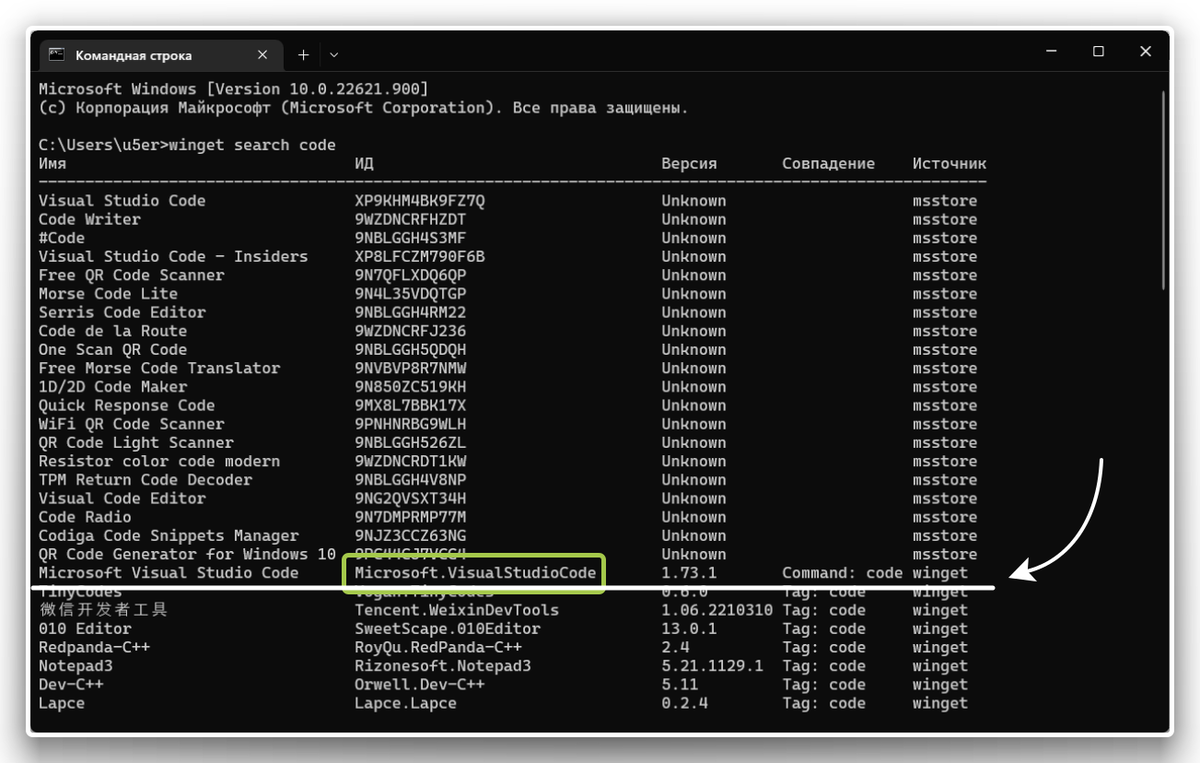
Task: Click the 'Notepad3' name
Action: pos(76,666)
